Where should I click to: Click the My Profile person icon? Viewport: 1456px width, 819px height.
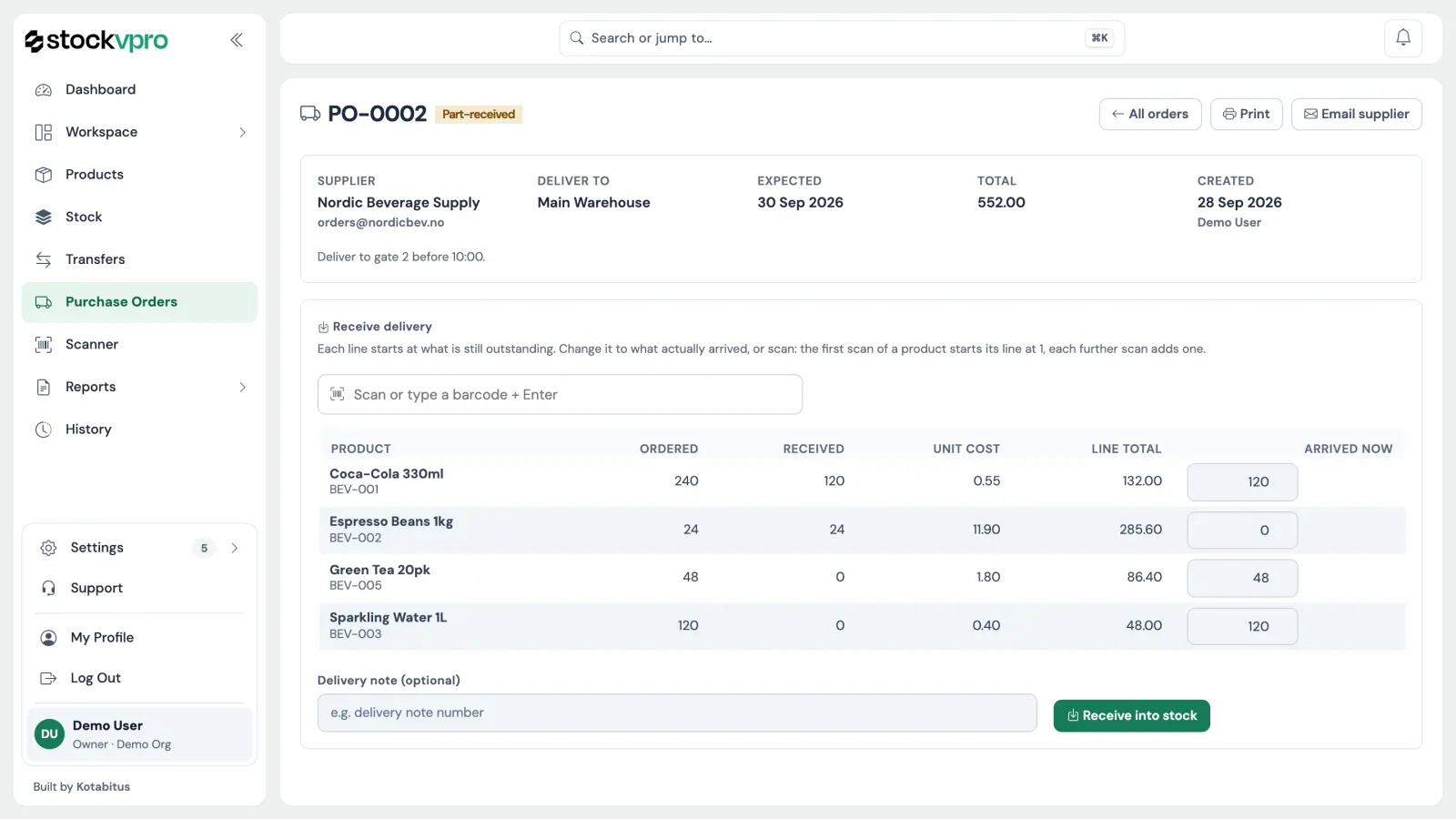[x=49, y=638]
